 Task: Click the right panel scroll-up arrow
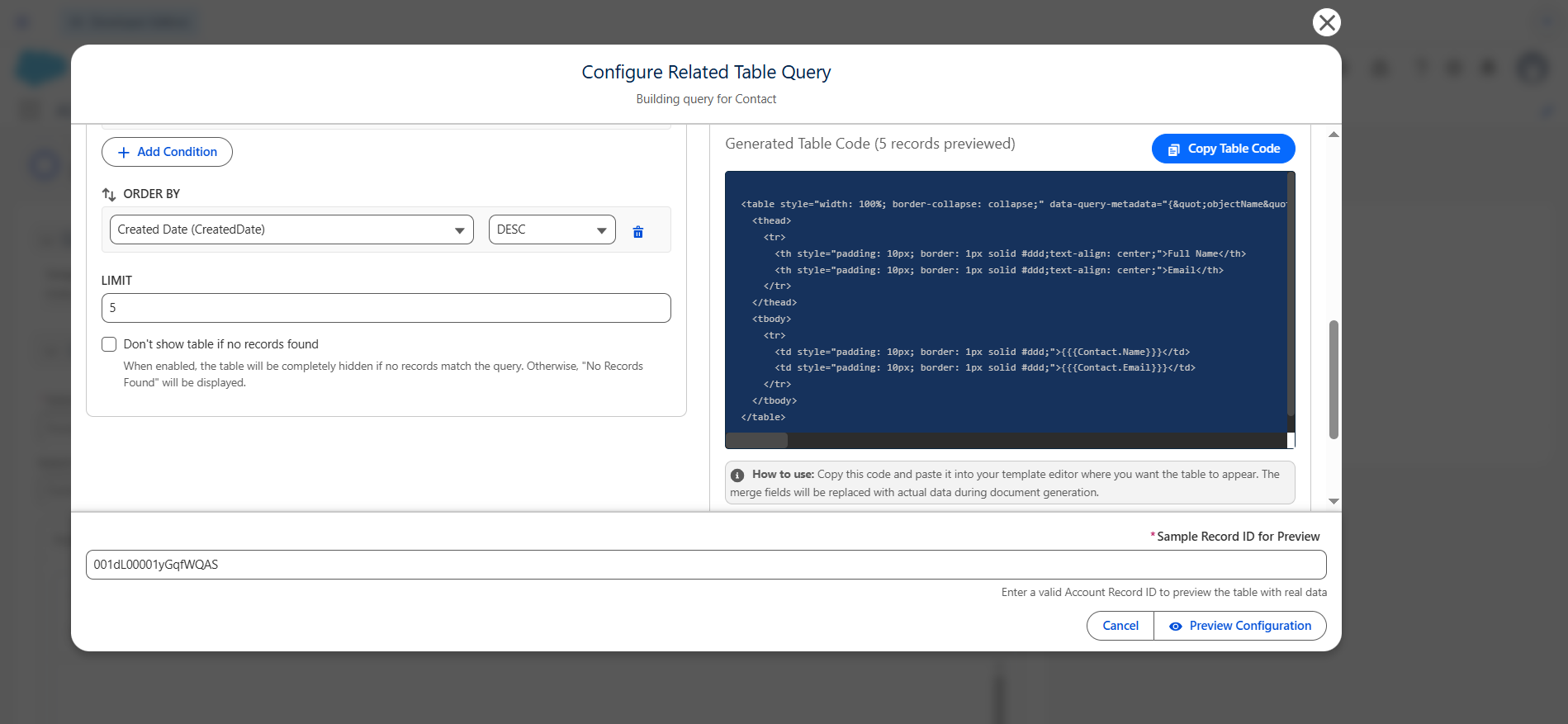[1334, 134]
